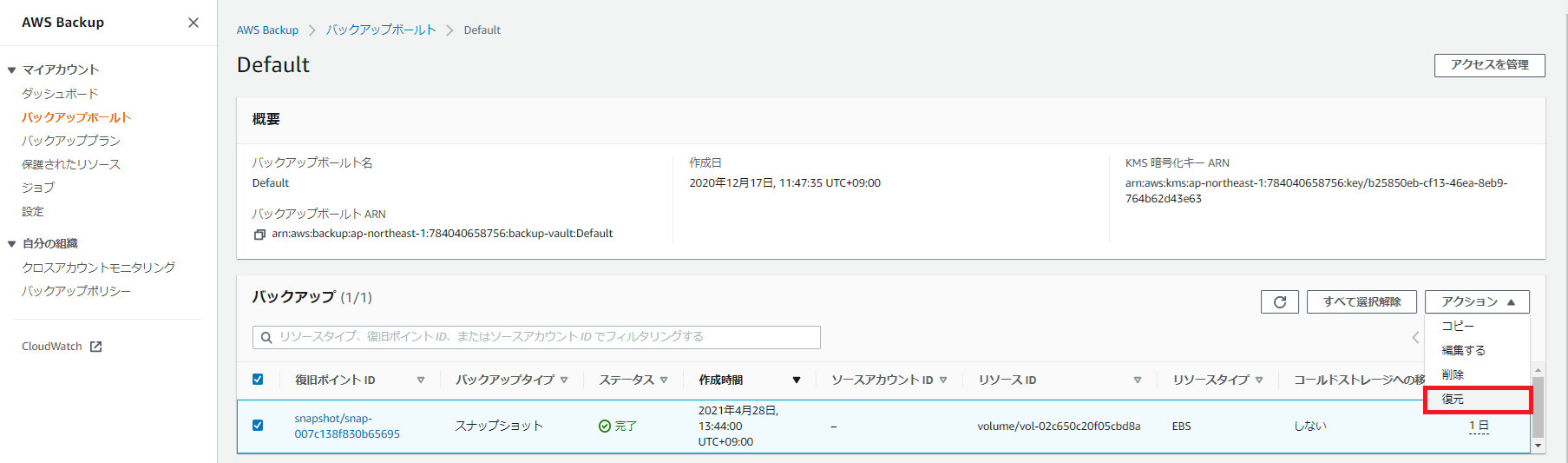Close the アクション dropdown button
This screenshot has width=1568, height=463.
[1476, 301]
